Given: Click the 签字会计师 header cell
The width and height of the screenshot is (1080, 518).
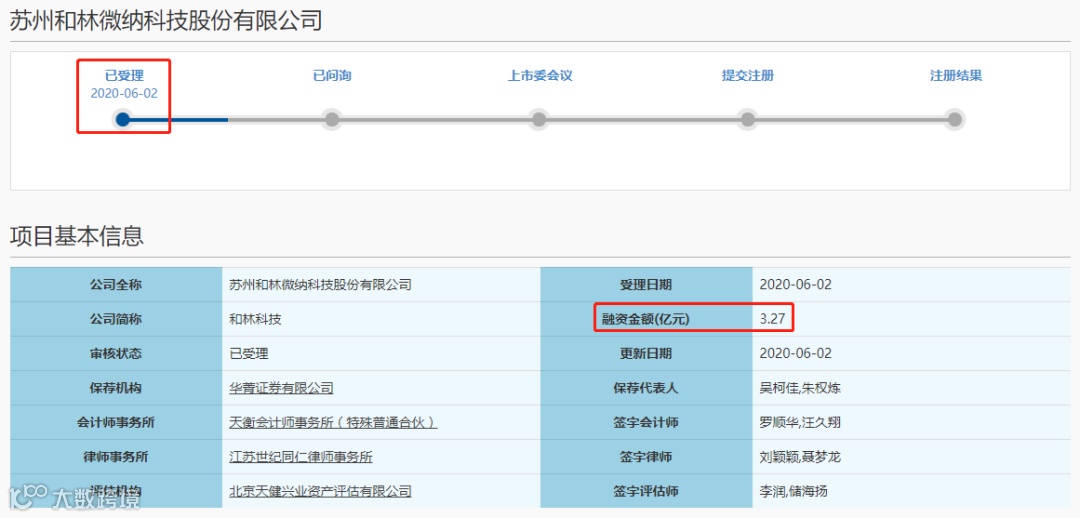Looking at the screenshot, I should coord(646,422).
